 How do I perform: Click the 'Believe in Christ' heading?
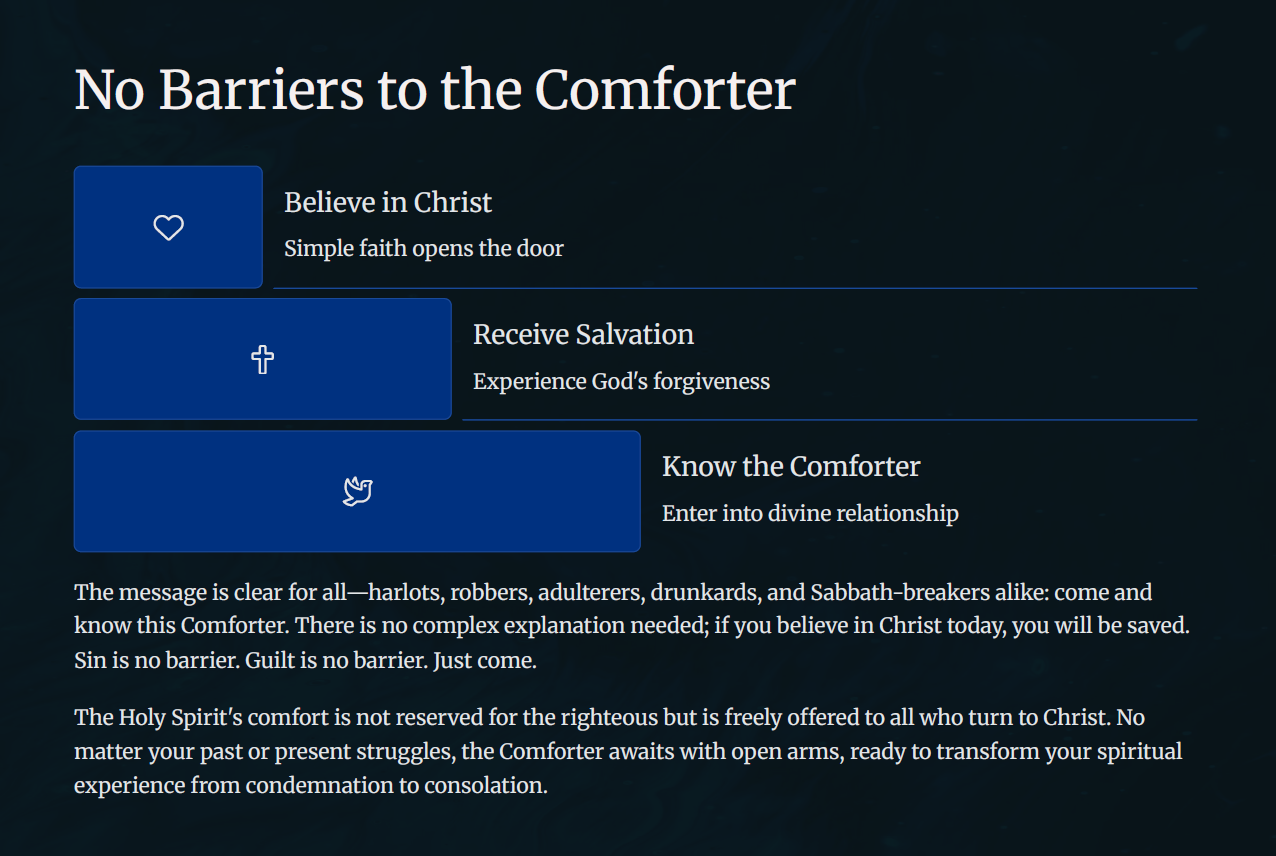click(x=388, y=202)
